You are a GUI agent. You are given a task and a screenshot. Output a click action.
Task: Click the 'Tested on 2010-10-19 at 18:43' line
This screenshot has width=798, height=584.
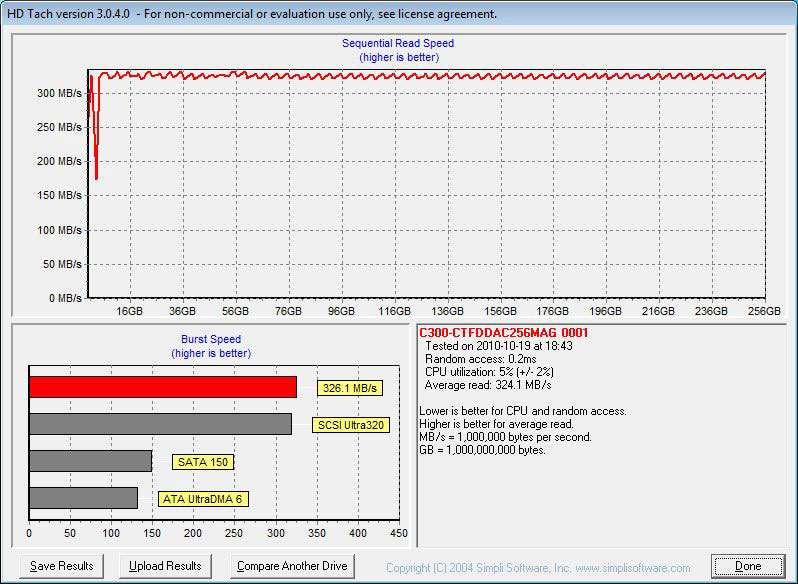pos(499,346)
